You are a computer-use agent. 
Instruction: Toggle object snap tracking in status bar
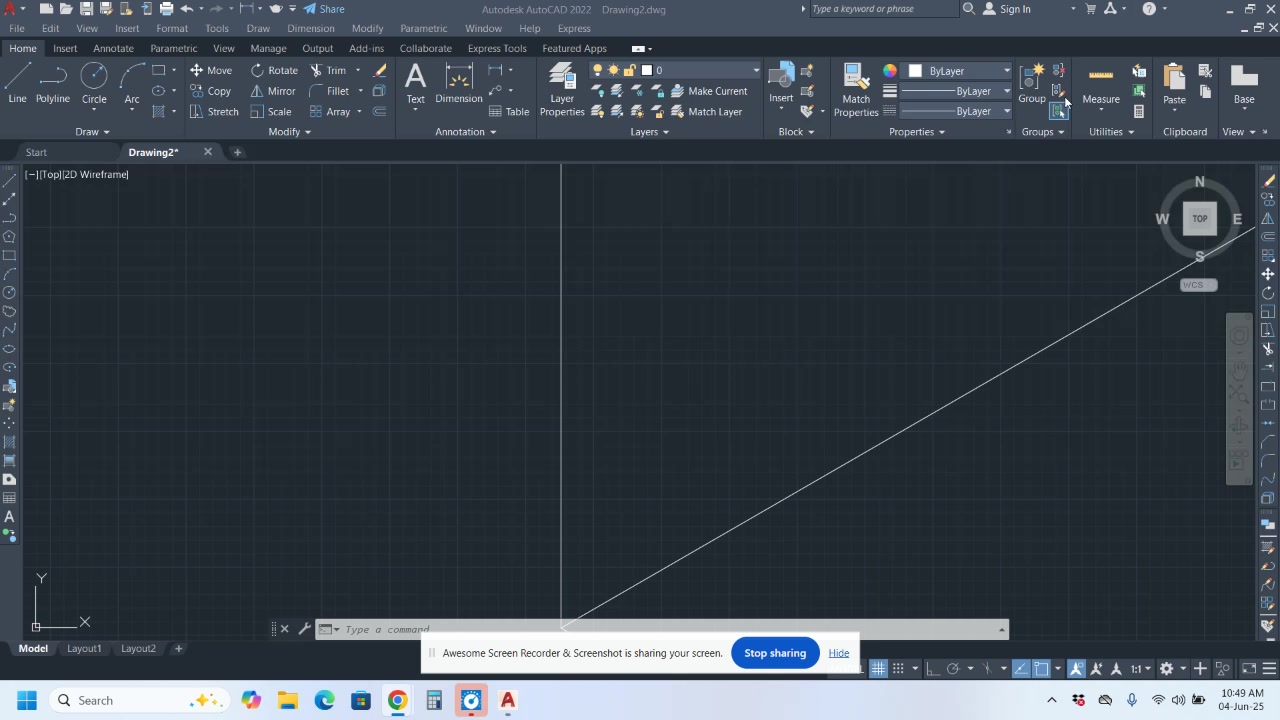coord(1021,669)
